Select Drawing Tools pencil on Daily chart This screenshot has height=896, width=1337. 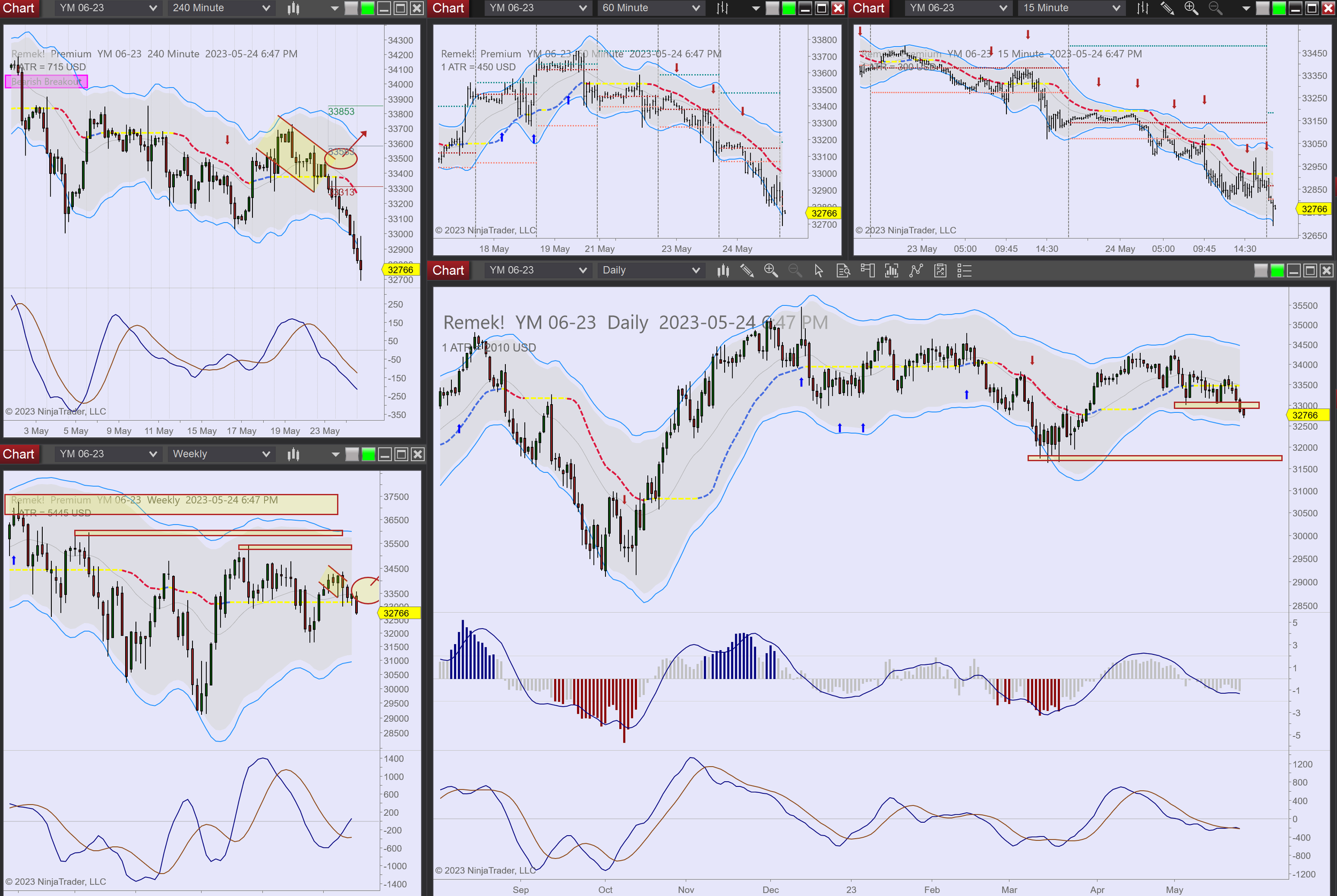coord(747,271)
